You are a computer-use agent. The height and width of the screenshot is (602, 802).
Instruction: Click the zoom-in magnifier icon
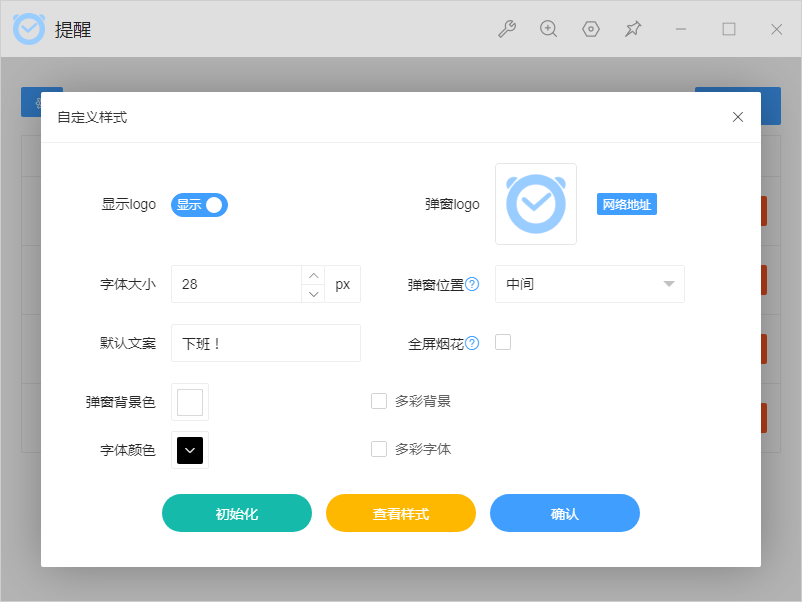tap(548, 29)
